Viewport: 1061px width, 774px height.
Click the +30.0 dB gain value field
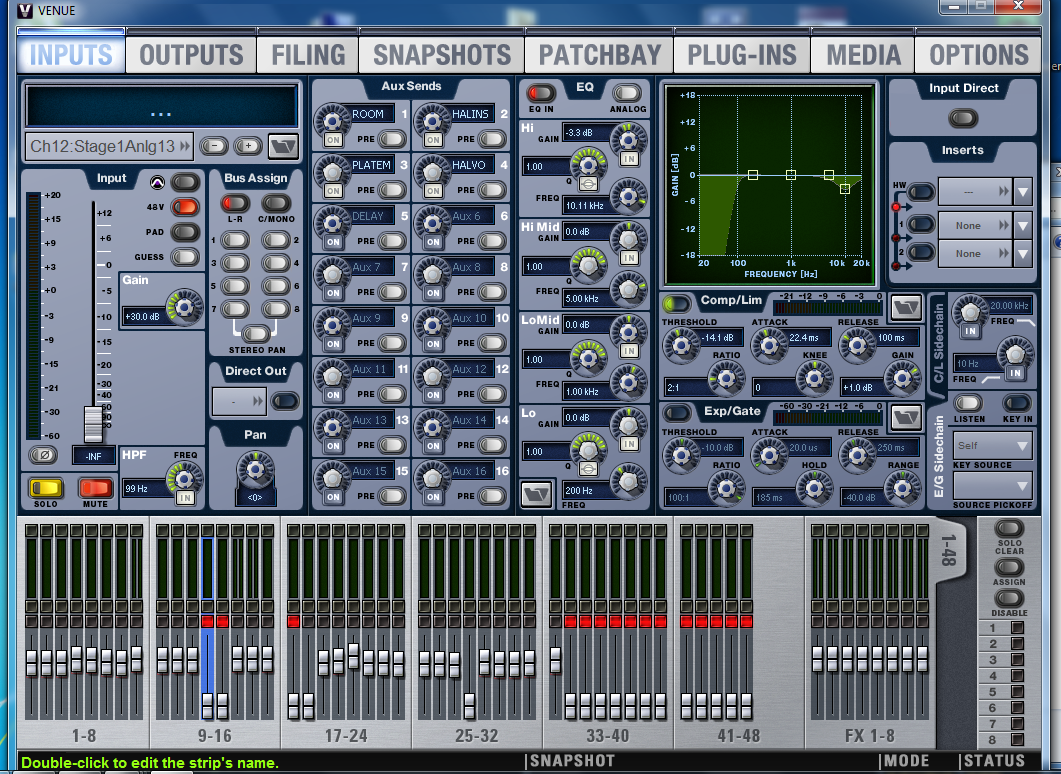[145, 316]
